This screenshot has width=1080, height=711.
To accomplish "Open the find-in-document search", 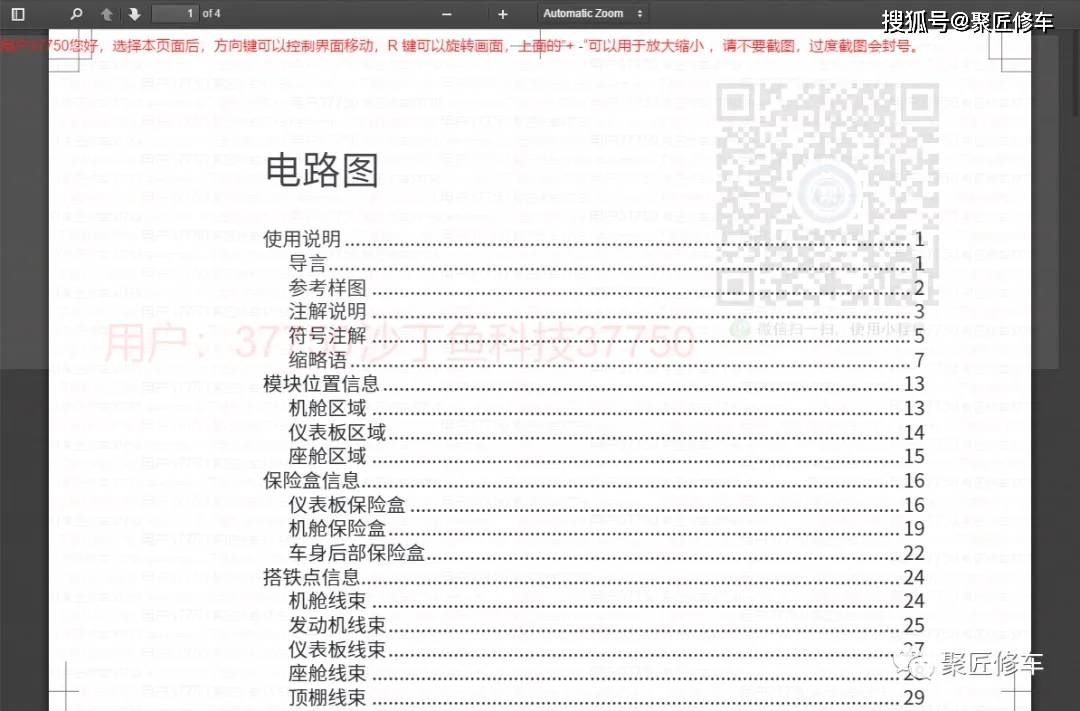I will pyautogui.click(x=76, y=14).
